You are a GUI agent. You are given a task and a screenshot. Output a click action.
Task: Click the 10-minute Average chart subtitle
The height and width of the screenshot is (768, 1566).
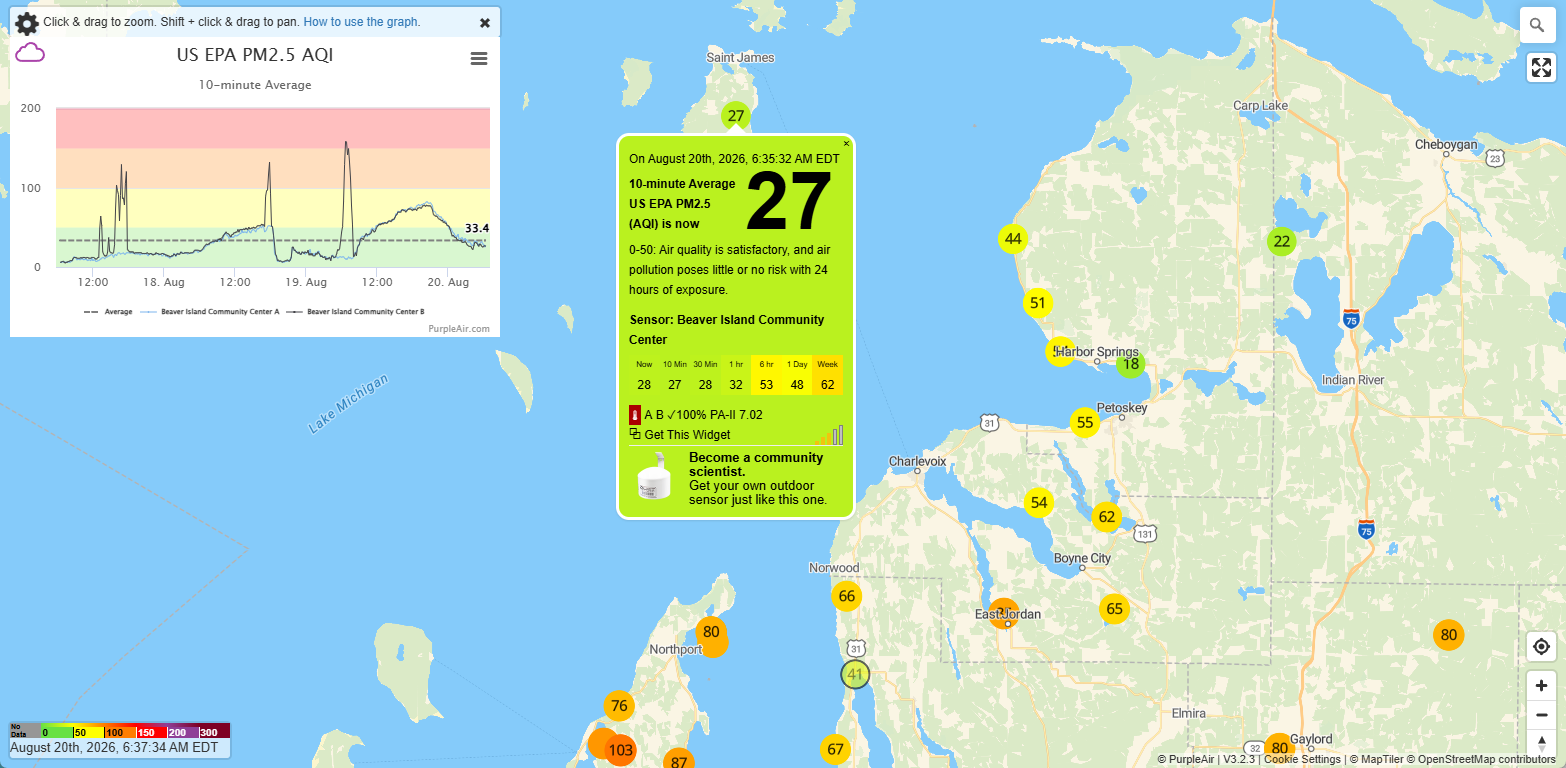coord(255,85)
